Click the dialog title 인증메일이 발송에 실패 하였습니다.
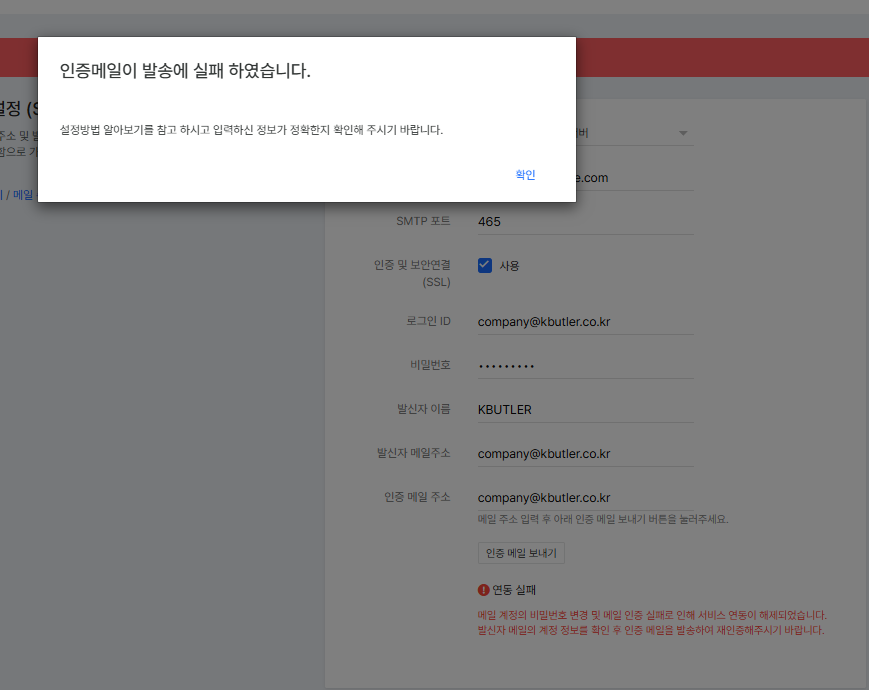Image resolution: width=869 pixels, height=690 pixels. click(185, 71)
